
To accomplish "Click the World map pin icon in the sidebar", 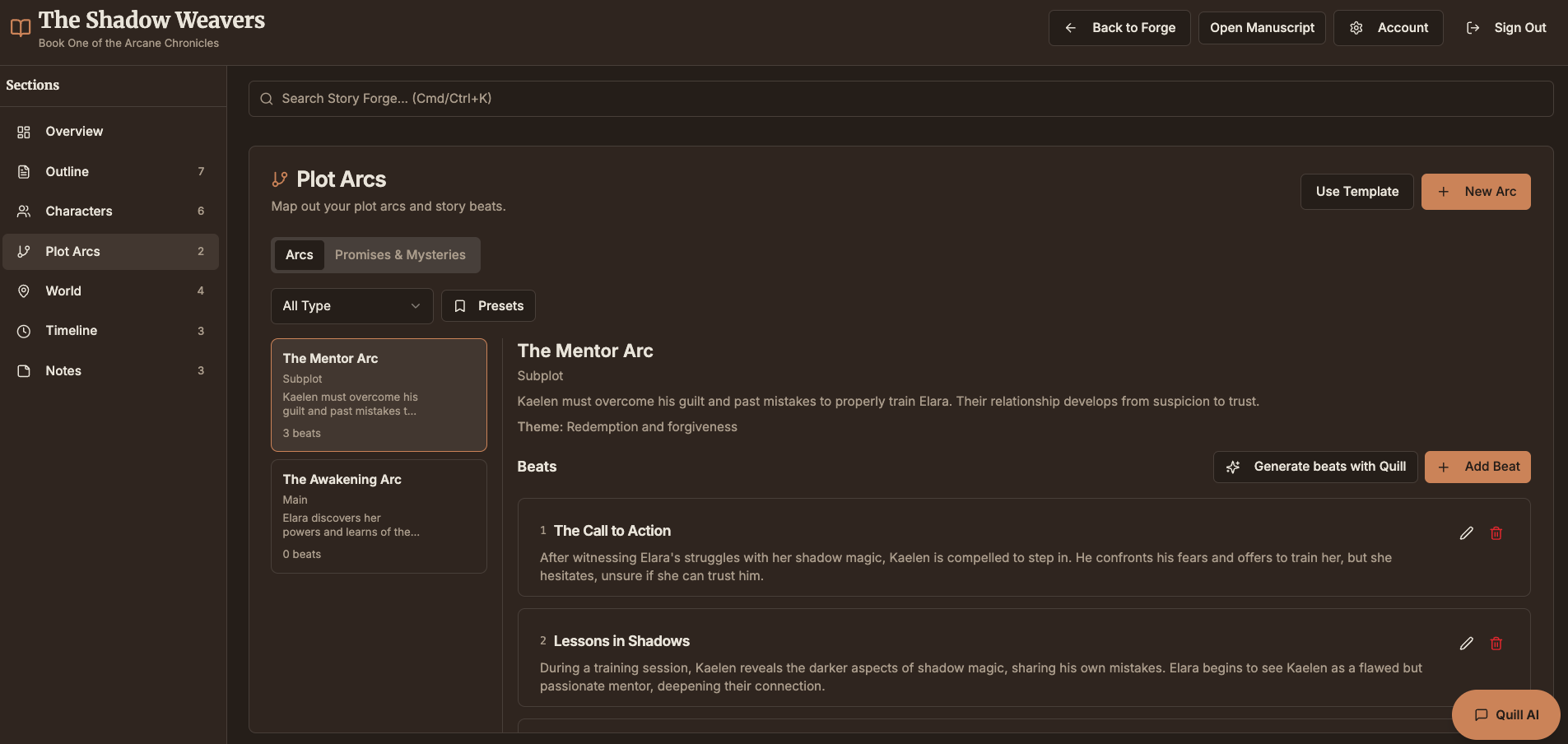I will point(24,291).
